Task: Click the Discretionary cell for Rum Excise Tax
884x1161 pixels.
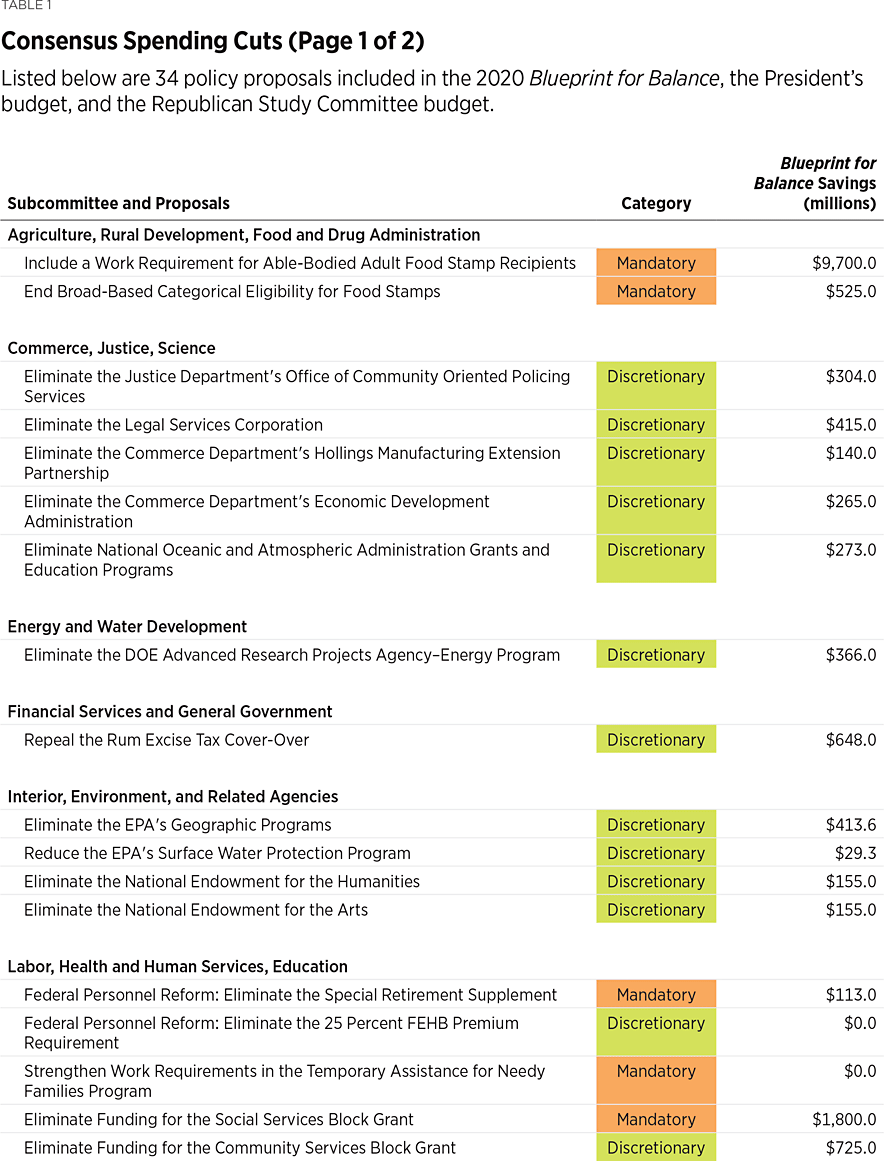Action: (x=656, y=740)
